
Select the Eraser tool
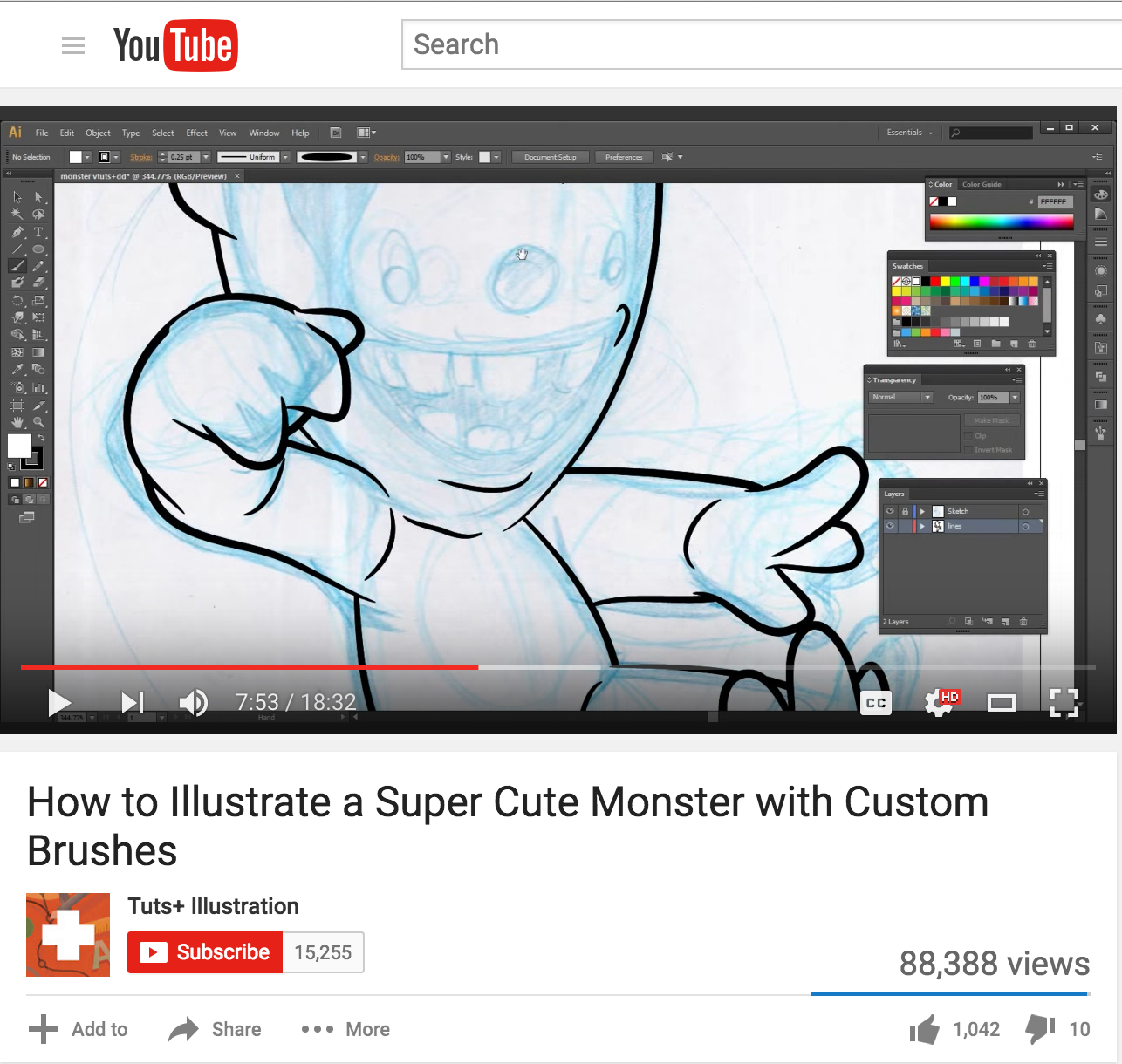coord(38,283)
